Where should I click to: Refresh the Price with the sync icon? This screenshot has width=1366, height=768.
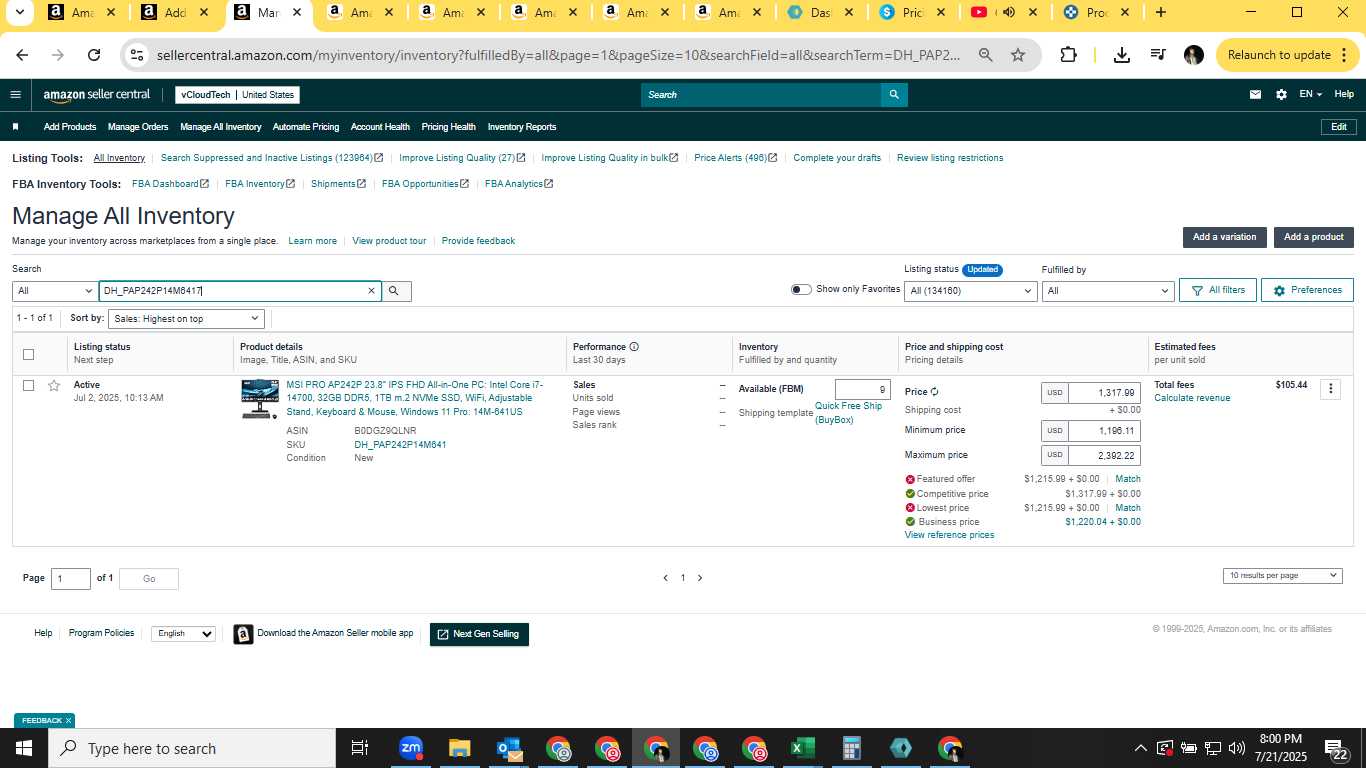(x=935, y=392)
